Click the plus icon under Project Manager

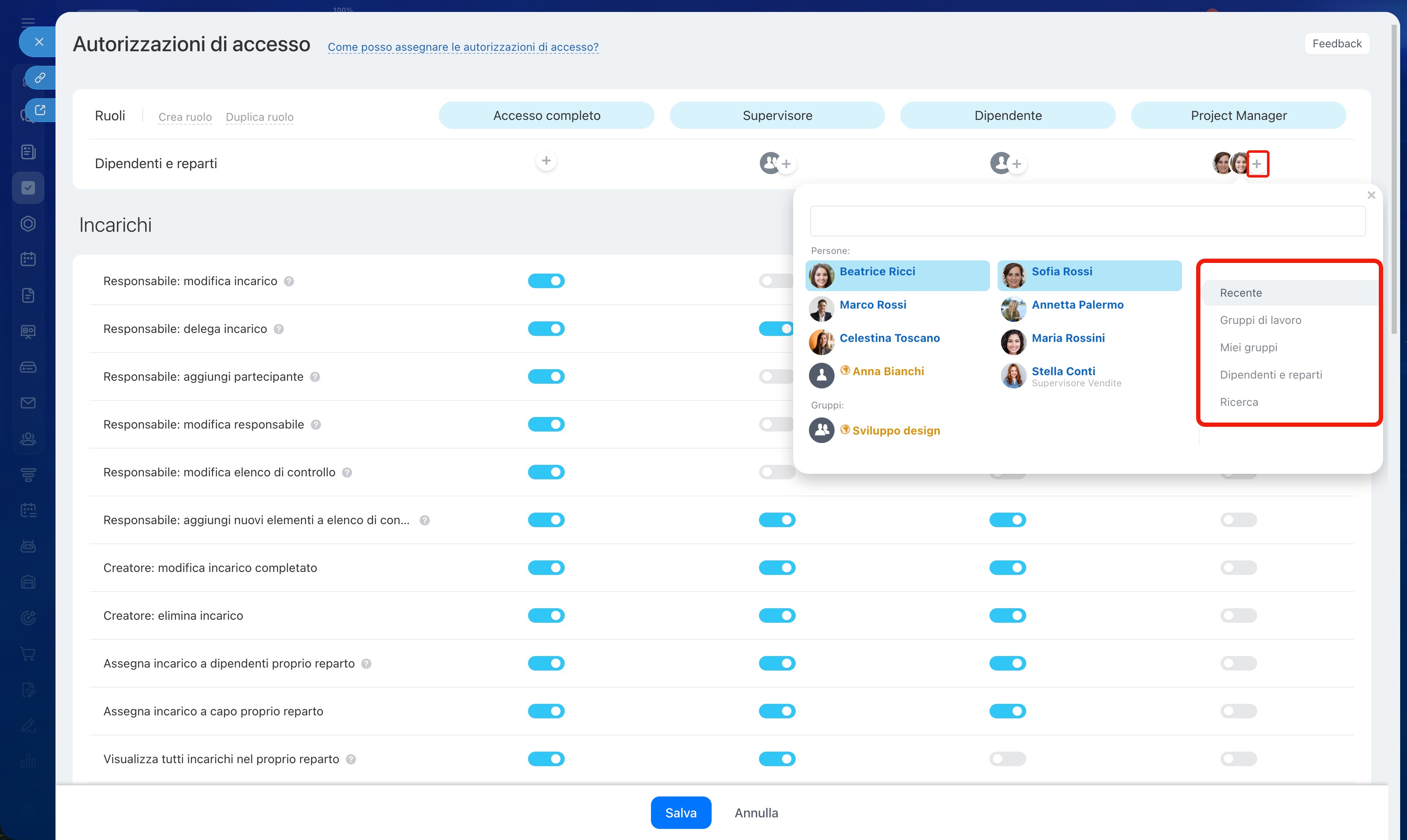click(1257, 164)
